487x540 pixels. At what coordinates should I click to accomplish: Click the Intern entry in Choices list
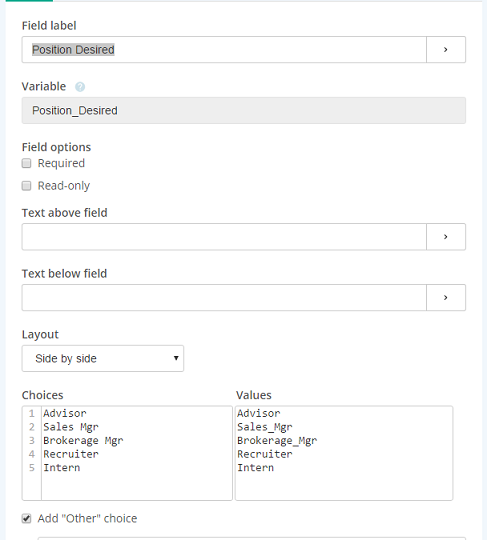62,468
